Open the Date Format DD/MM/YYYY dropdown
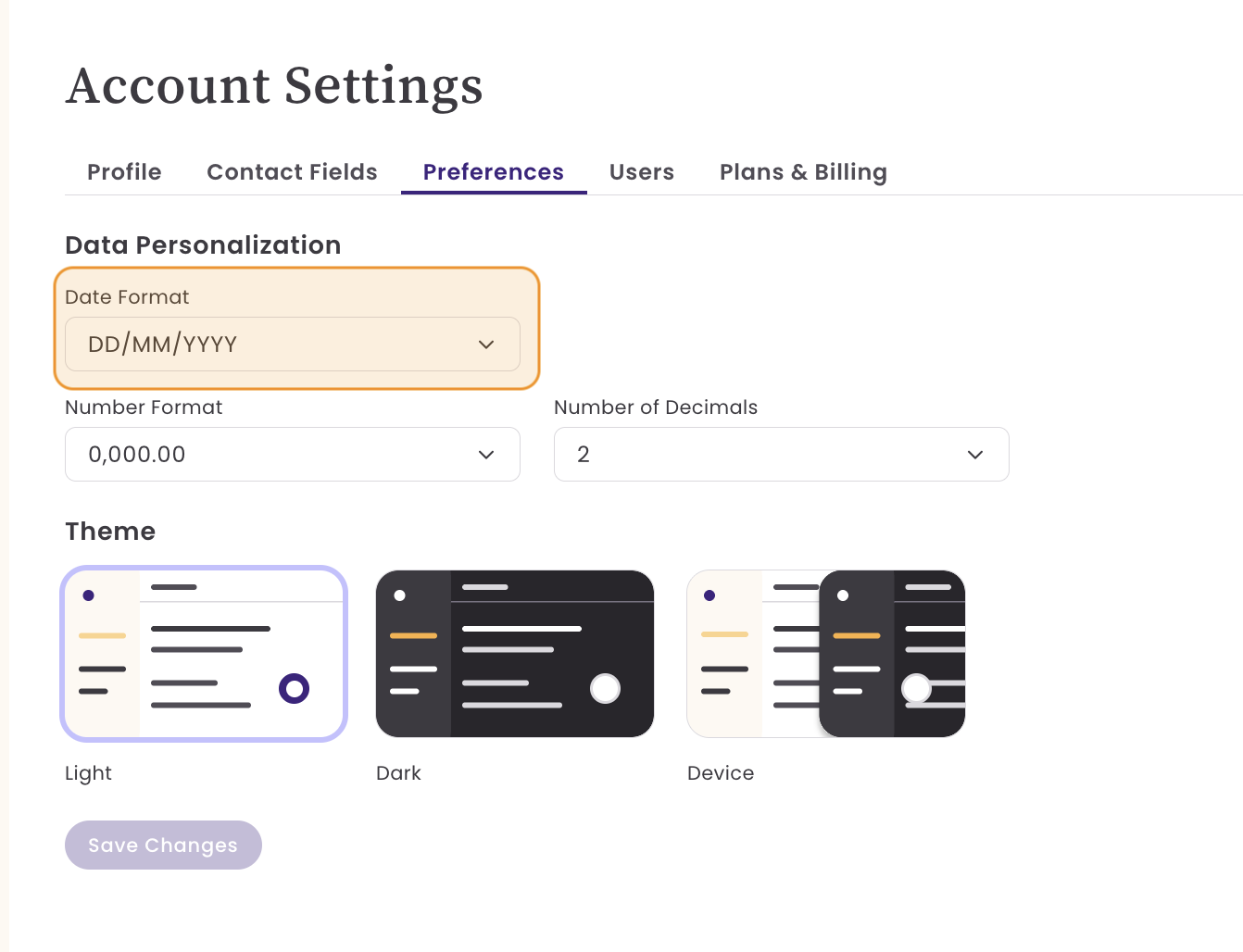The width and height of the screenshot is (1243, 952). coord(293,344)
